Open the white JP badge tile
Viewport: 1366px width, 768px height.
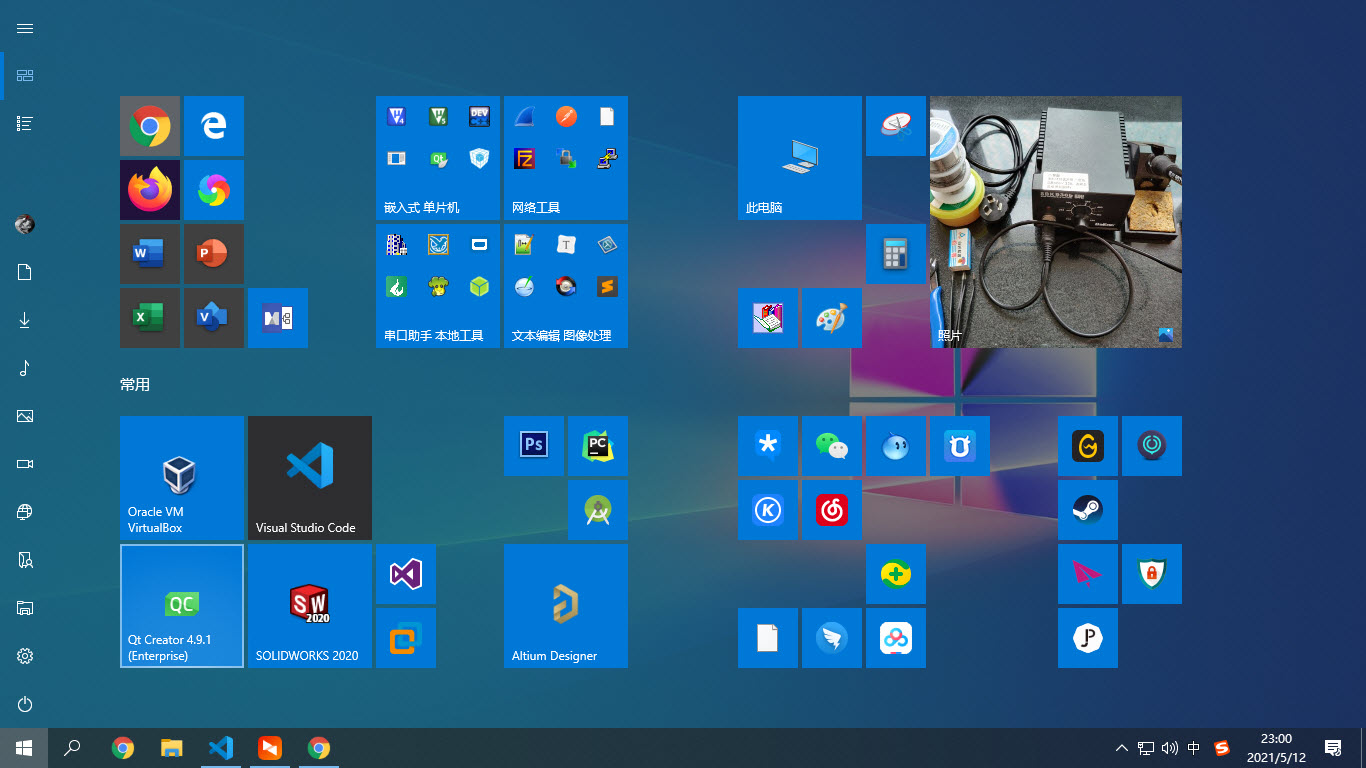click(x=1088, y=638)
